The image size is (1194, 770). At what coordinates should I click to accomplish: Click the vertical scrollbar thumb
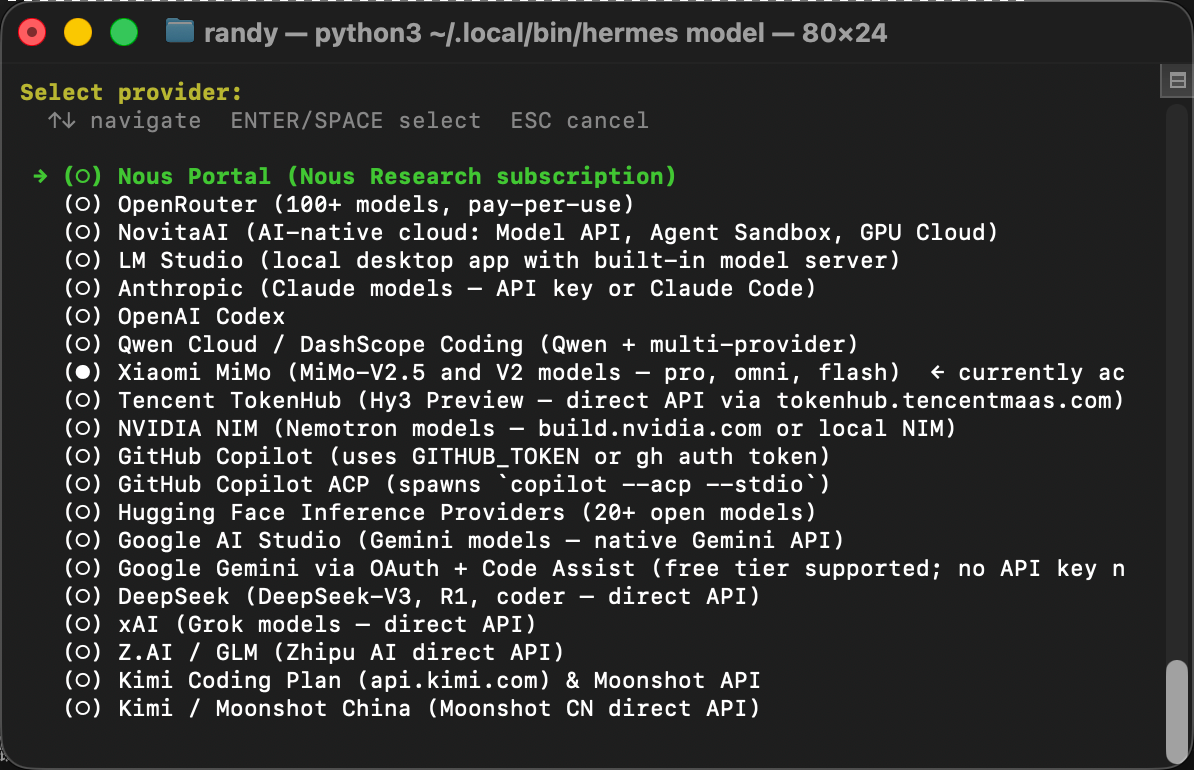1177,710
